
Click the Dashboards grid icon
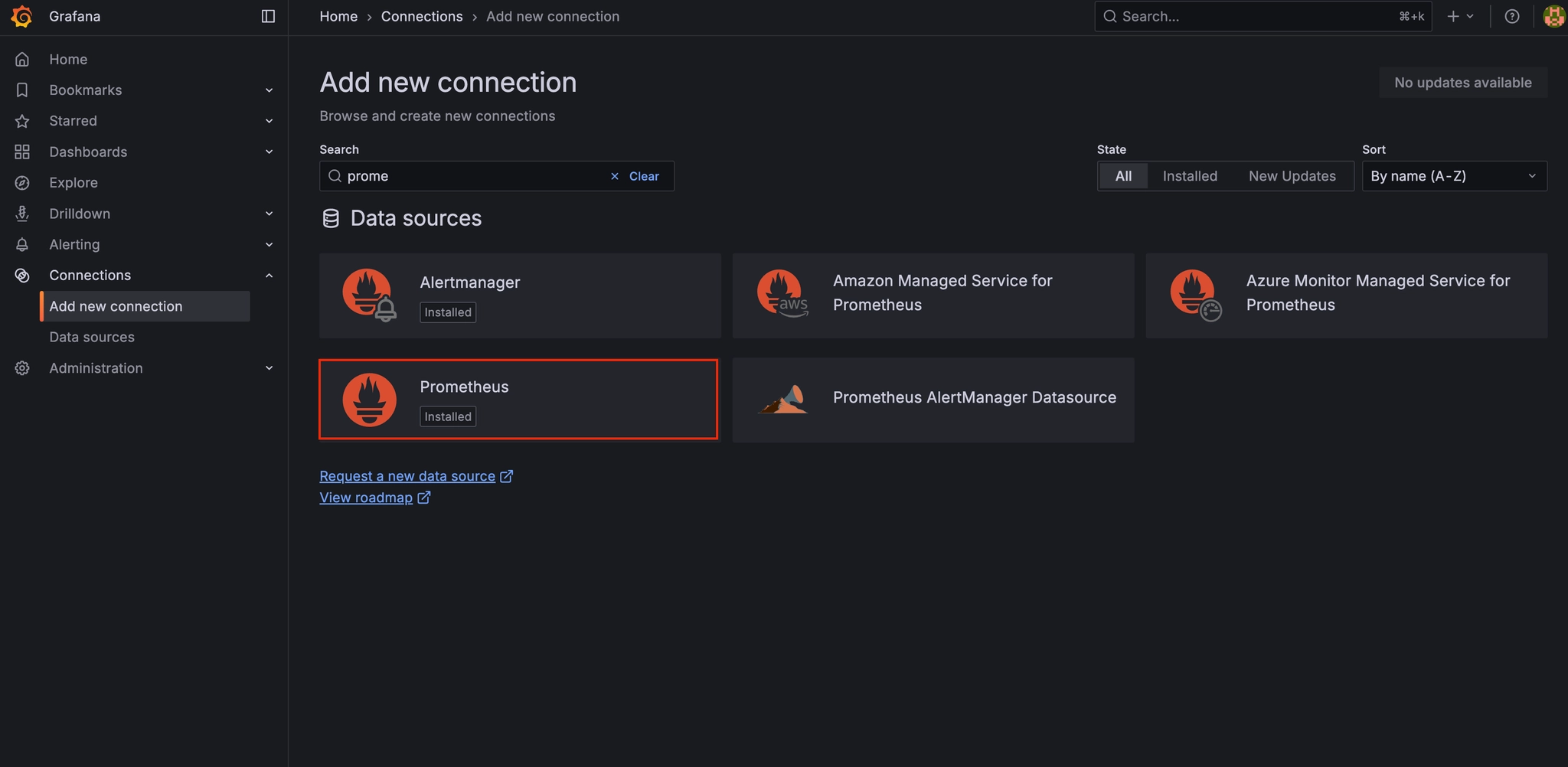(22, 152)
